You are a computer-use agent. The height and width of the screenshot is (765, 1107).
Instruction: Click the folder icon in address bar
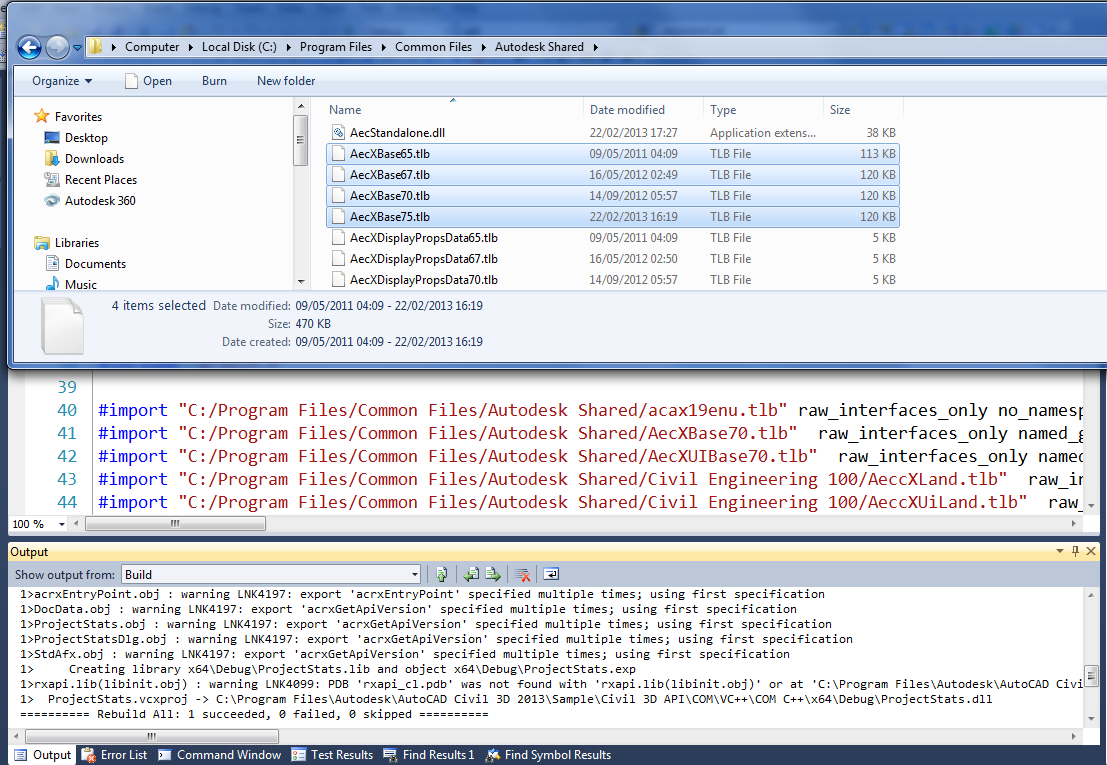tap(95, 47)
